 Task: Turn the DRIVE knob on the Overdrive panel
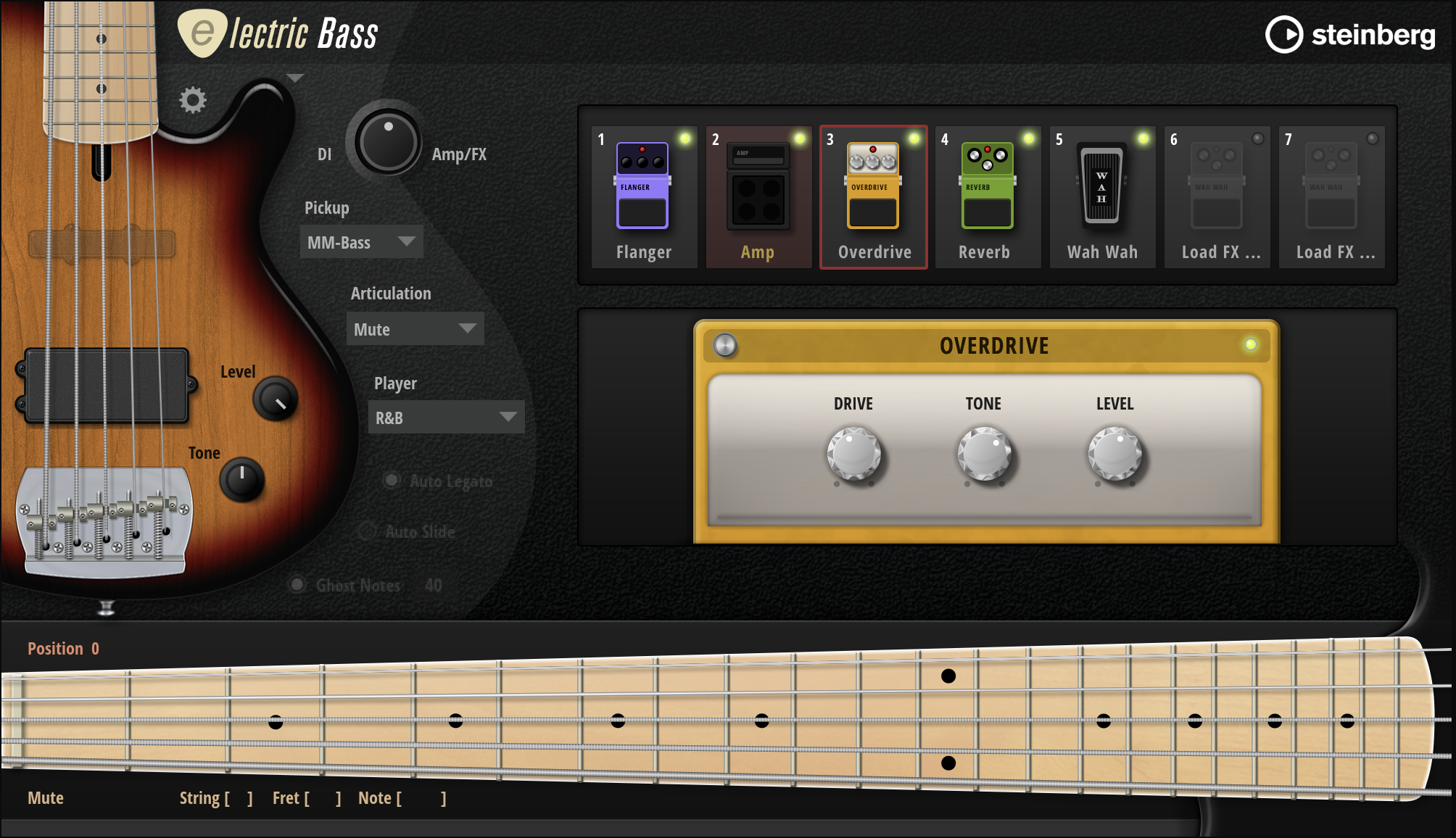click(853, 455)
